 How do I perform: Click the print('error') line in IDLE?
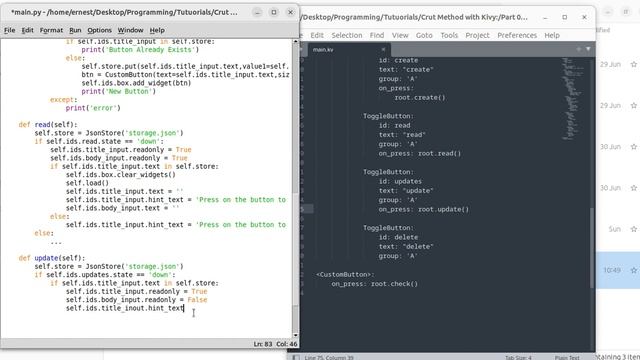93,108
